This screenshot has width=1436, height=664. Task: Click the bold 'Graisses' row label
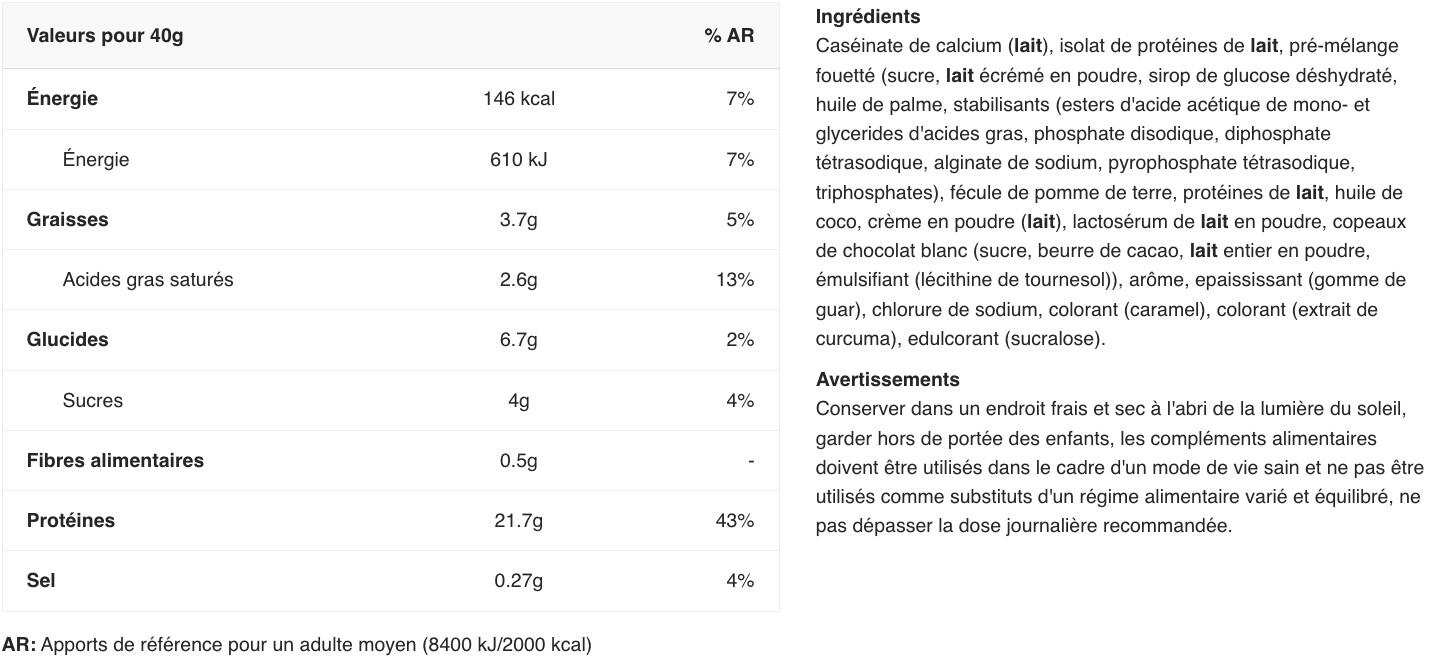68,220
